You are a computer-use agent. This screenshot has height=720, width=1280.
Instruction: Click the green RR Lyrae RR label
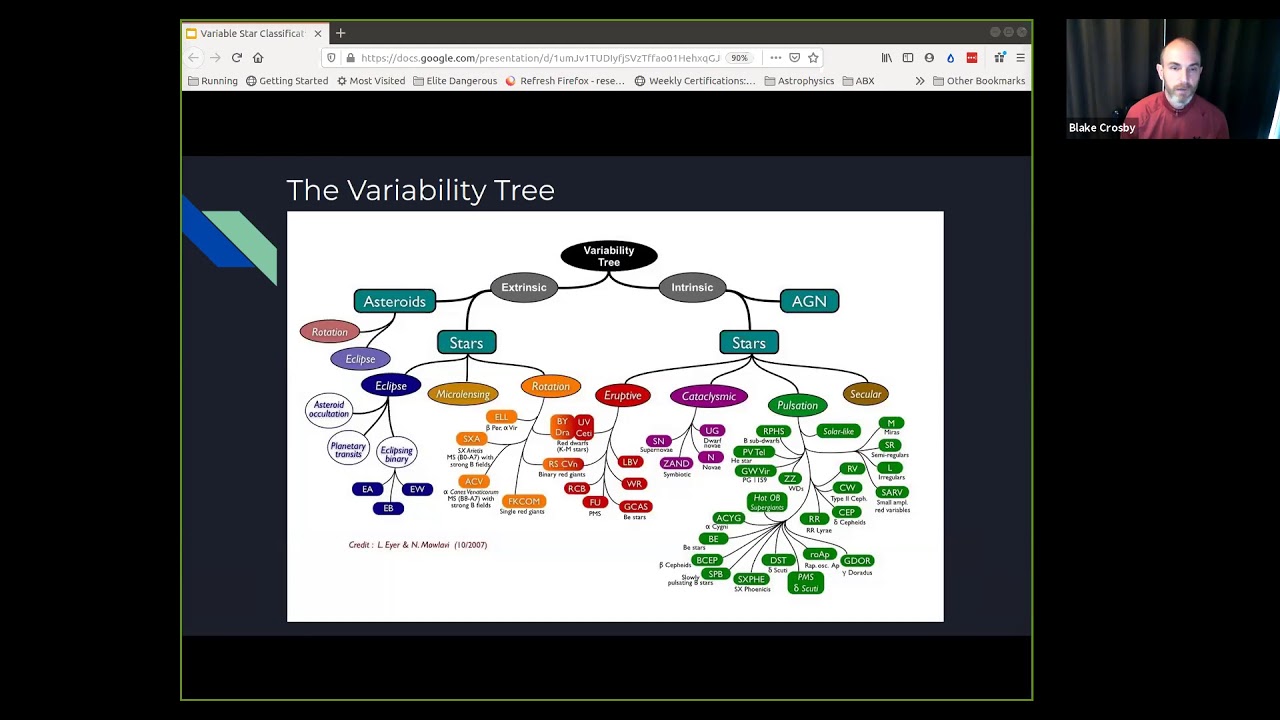(x=814, y=519)
